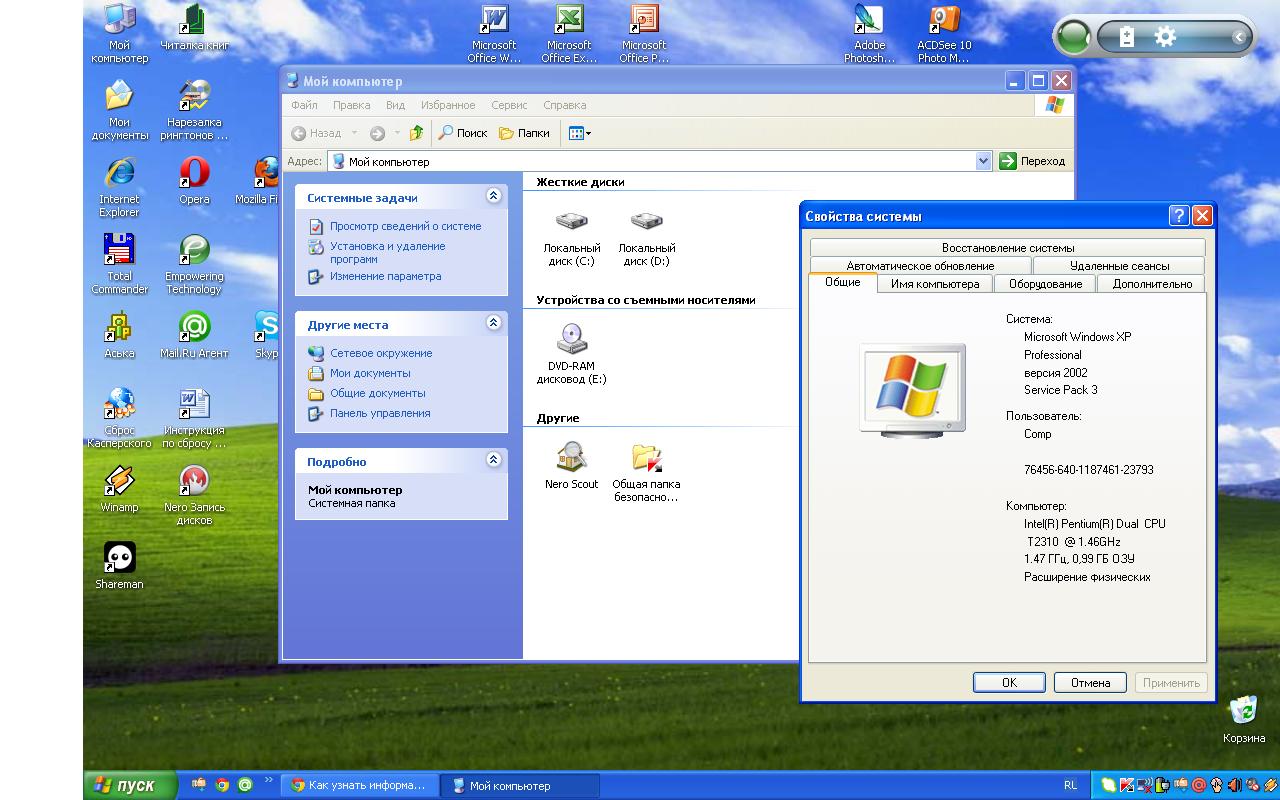
Task: Open Изменение параметра link
Action: point(385,276)
